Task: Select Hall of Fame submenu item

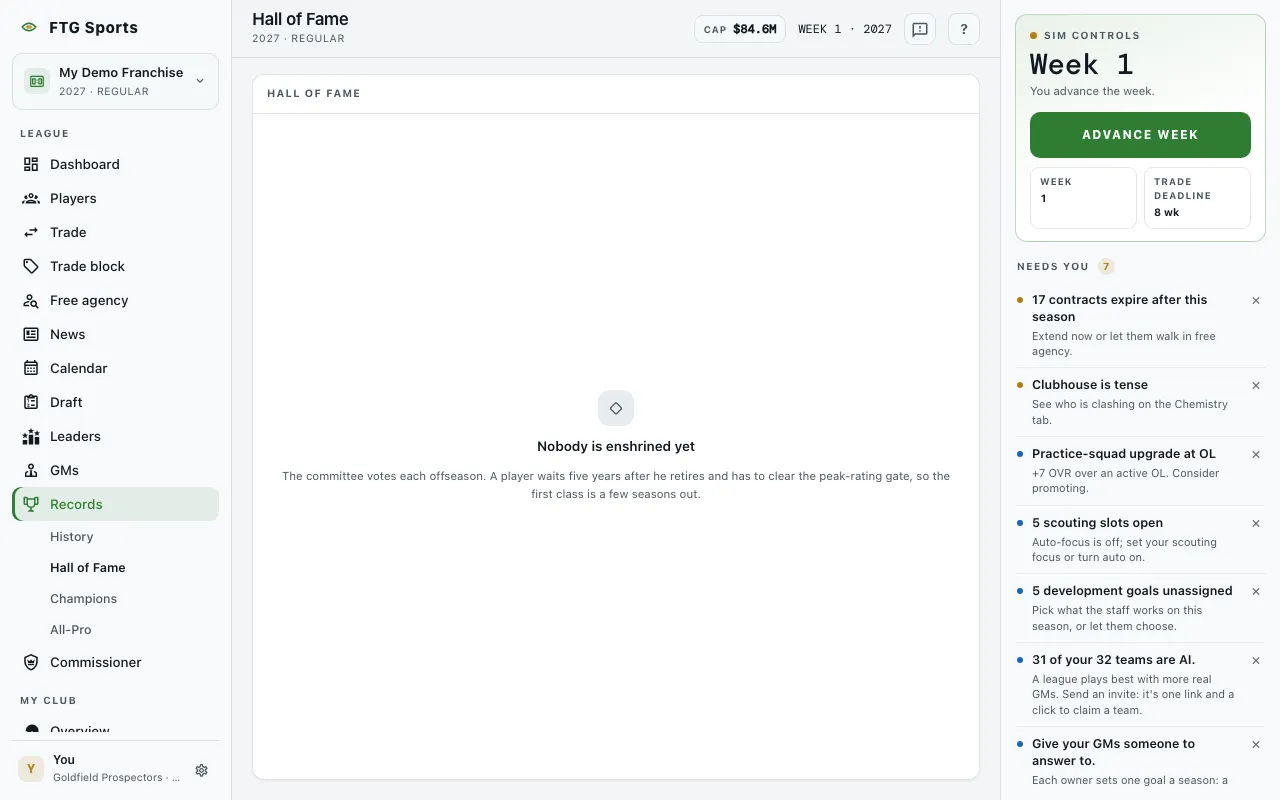Action: click(x=88, y=568)
